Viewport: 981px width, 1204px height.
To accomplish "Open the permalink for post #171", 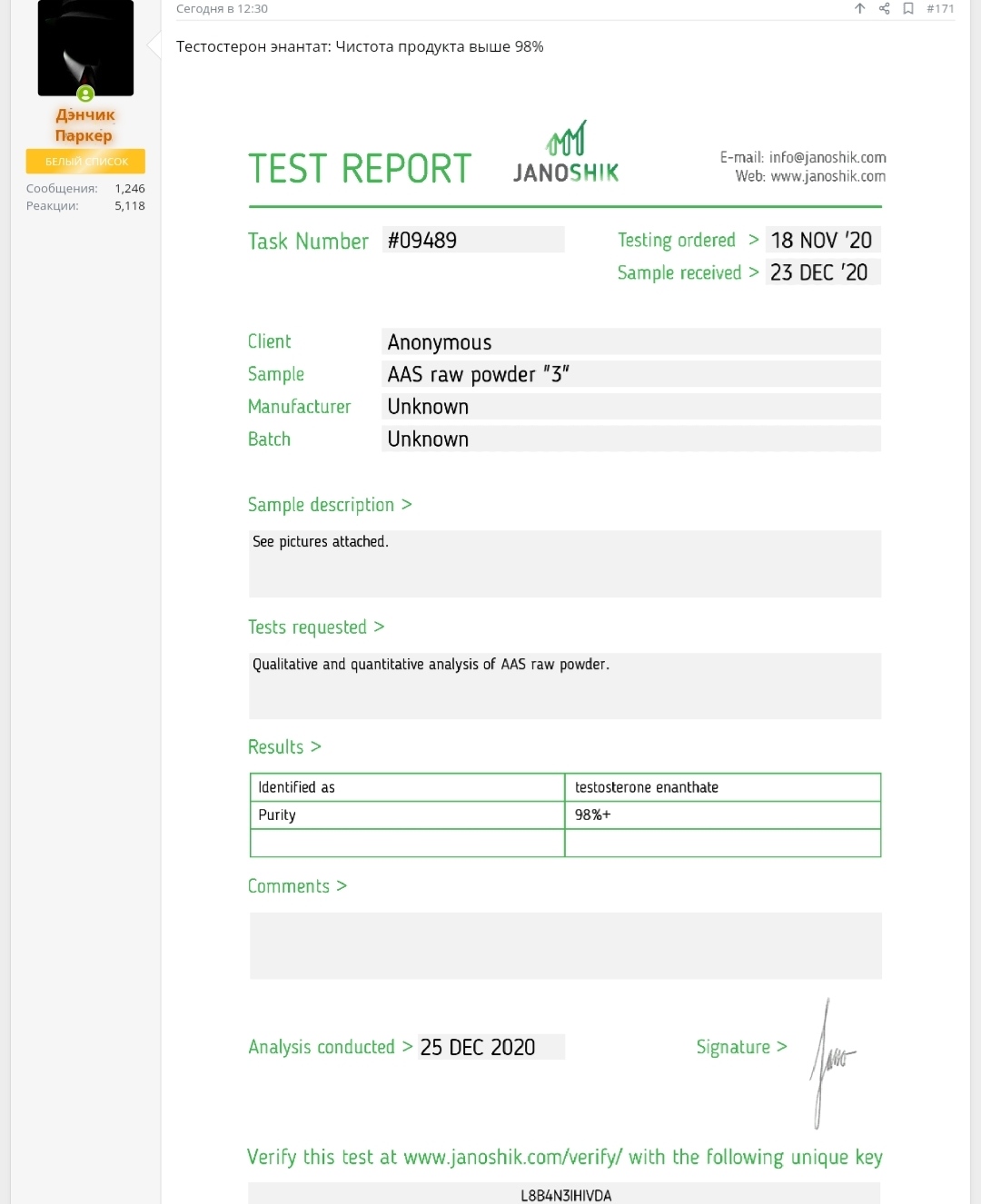I will click(x=940, y=8).
